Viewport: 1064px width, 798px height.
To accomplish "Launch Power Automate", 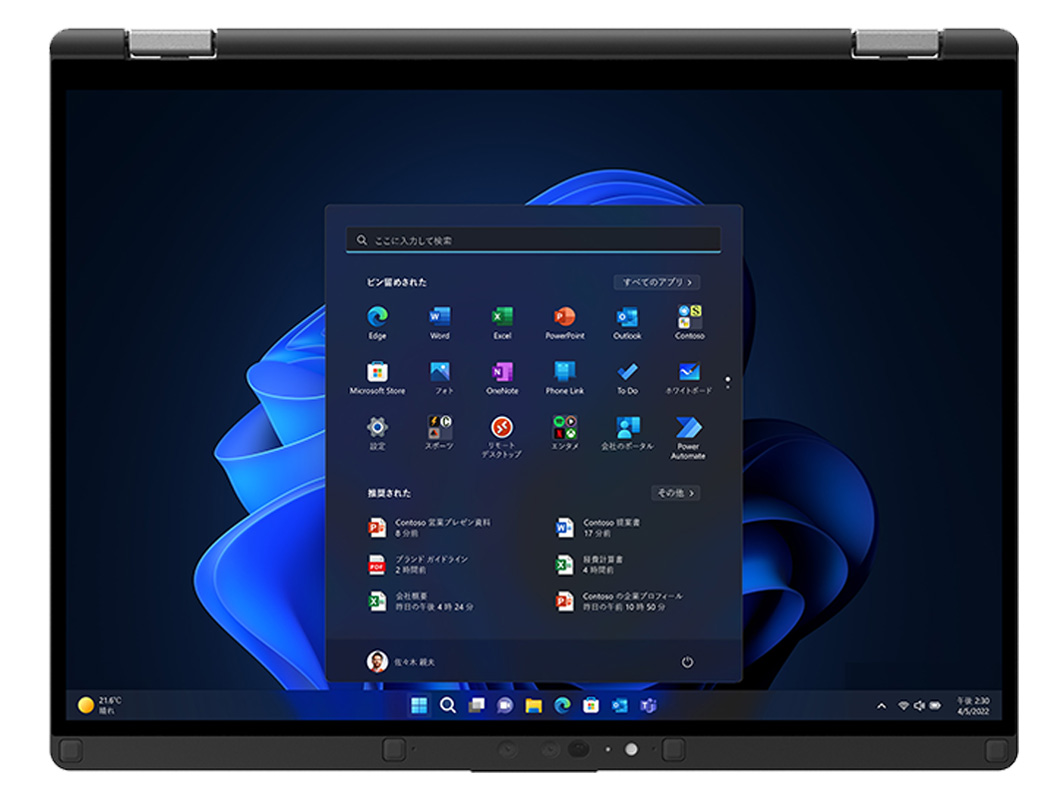I will tap(689, 438).
